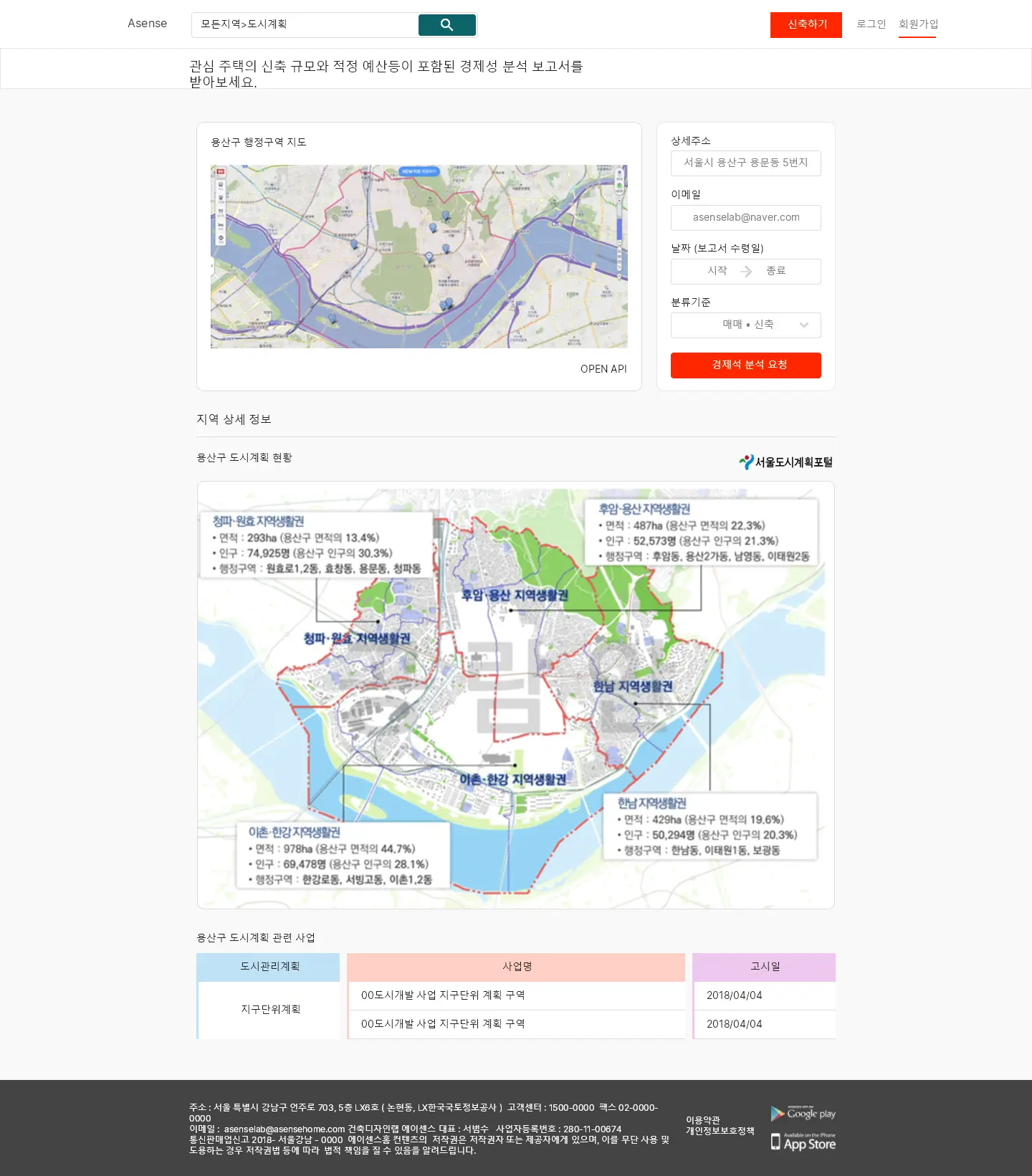Click the red icon at map top-left
1032x1176 pixels.
click(221, 172)
